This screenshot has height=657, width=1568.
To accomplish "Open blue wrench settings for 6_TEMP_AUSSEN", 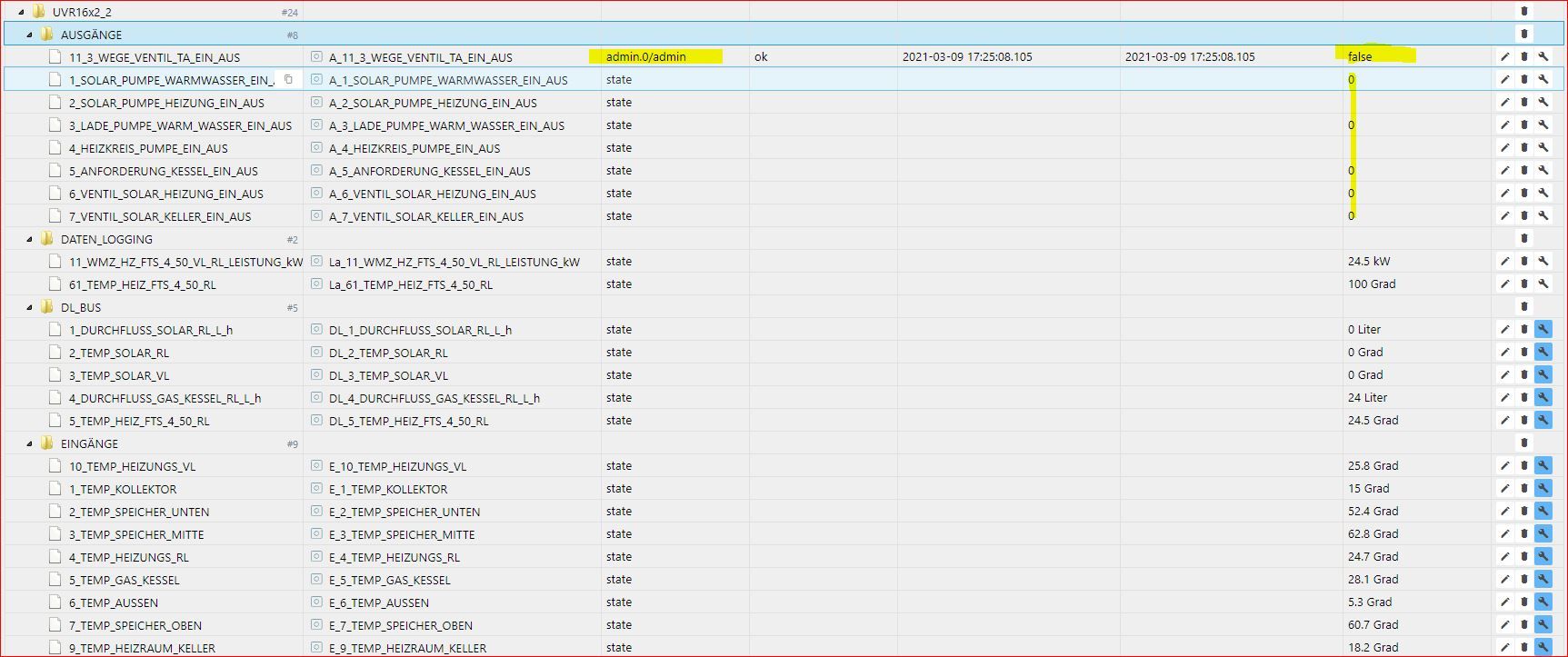I will click(1543, 602).
